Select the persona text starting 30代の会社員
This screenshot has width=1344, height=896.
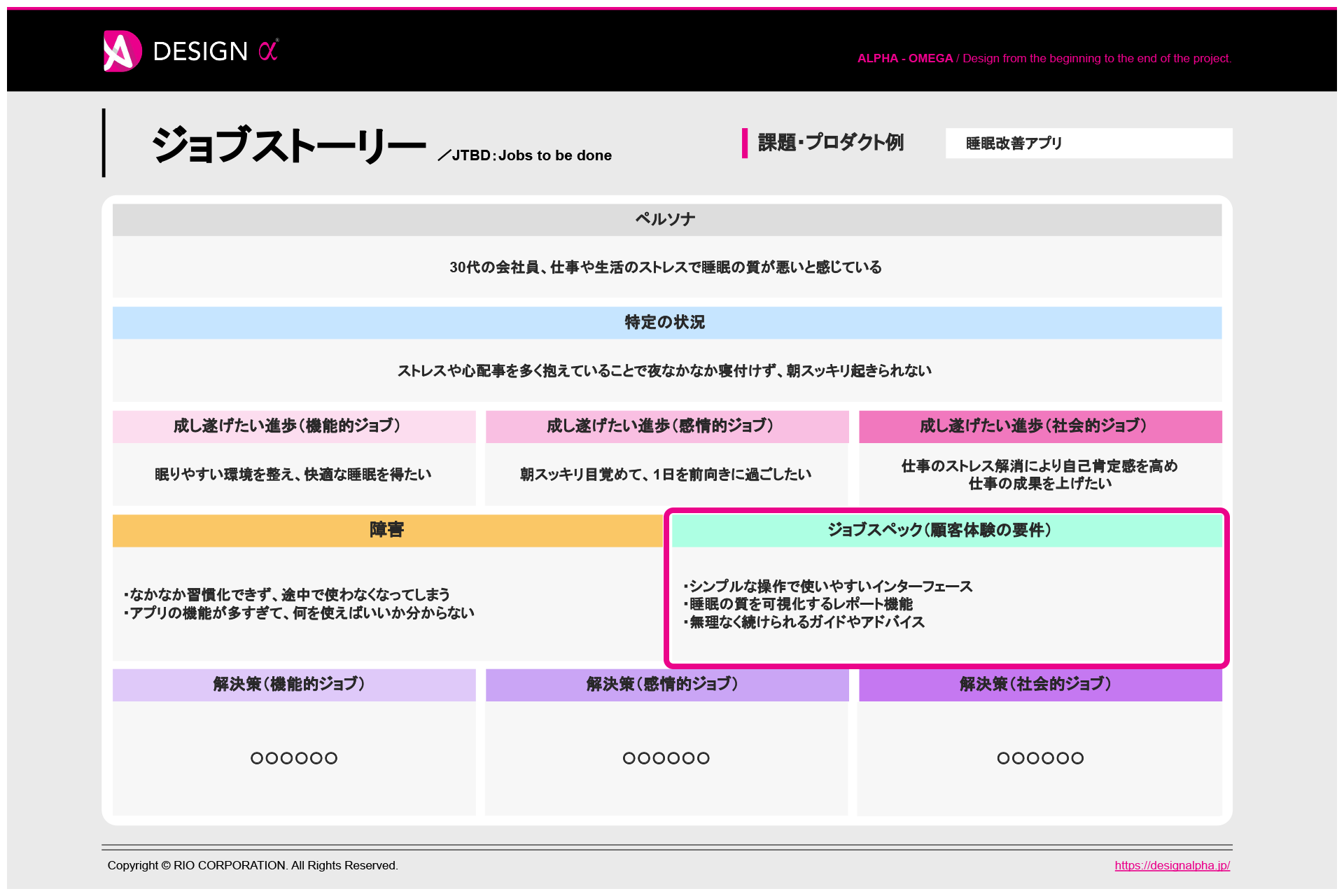point(666,267)
